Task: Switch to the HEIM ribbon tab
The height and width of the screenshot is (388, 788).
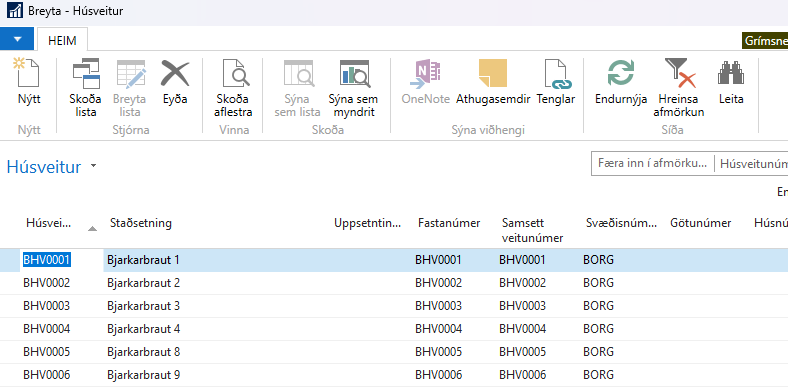Action: pos(62,41)
